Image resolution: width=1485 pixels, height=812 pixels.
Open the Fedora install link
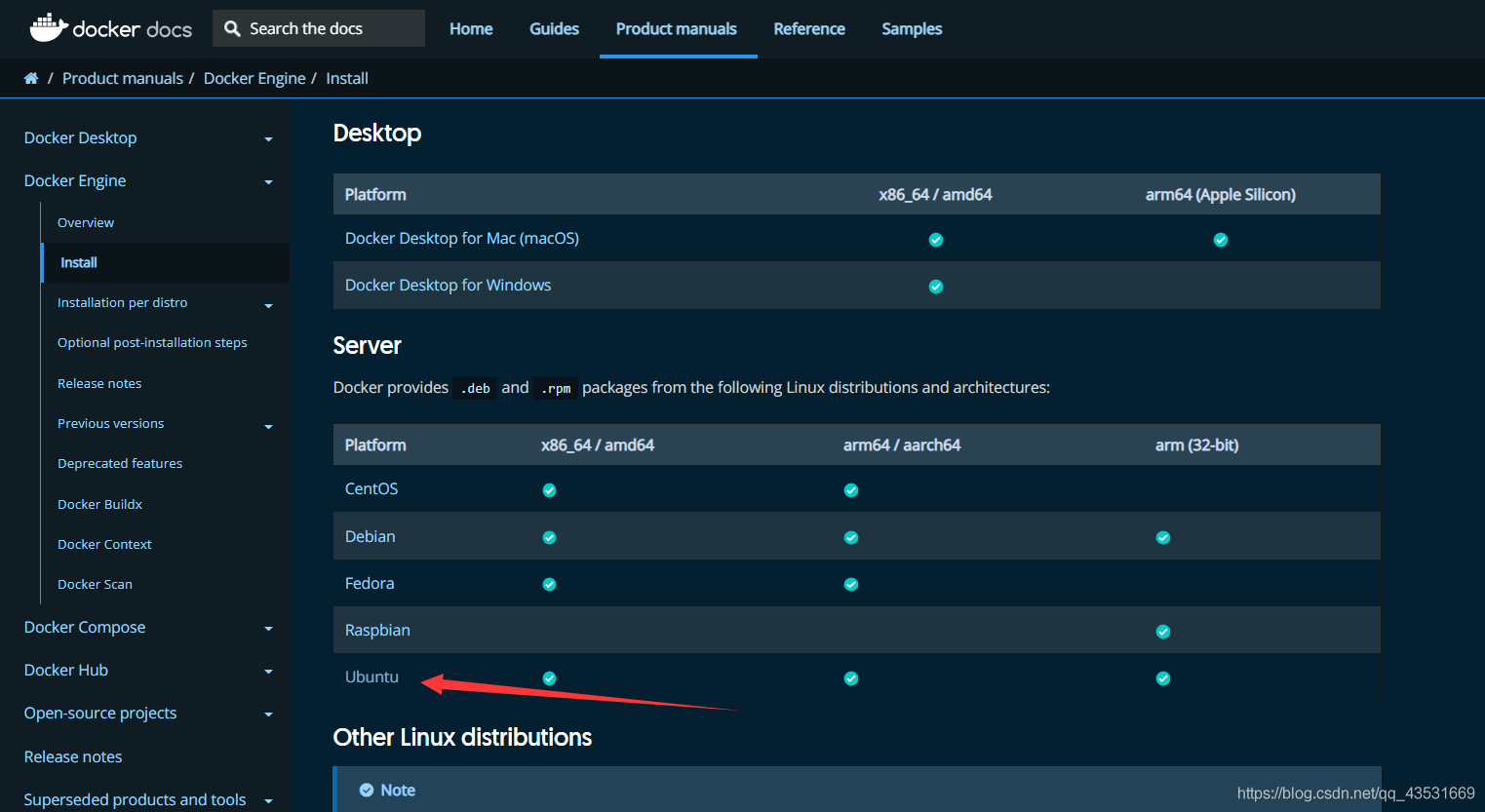(370, 583)
